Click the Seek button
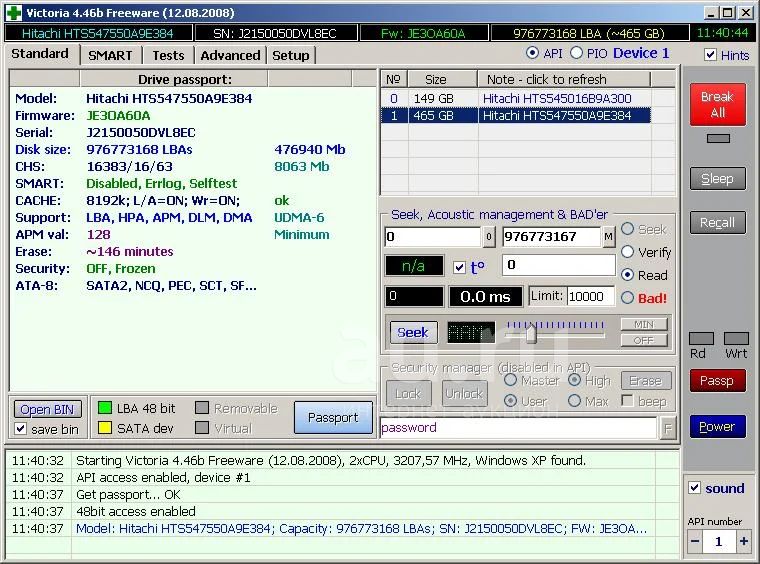Image resolution: width=760 pixels, height=564 pixels. pos(413,332)
